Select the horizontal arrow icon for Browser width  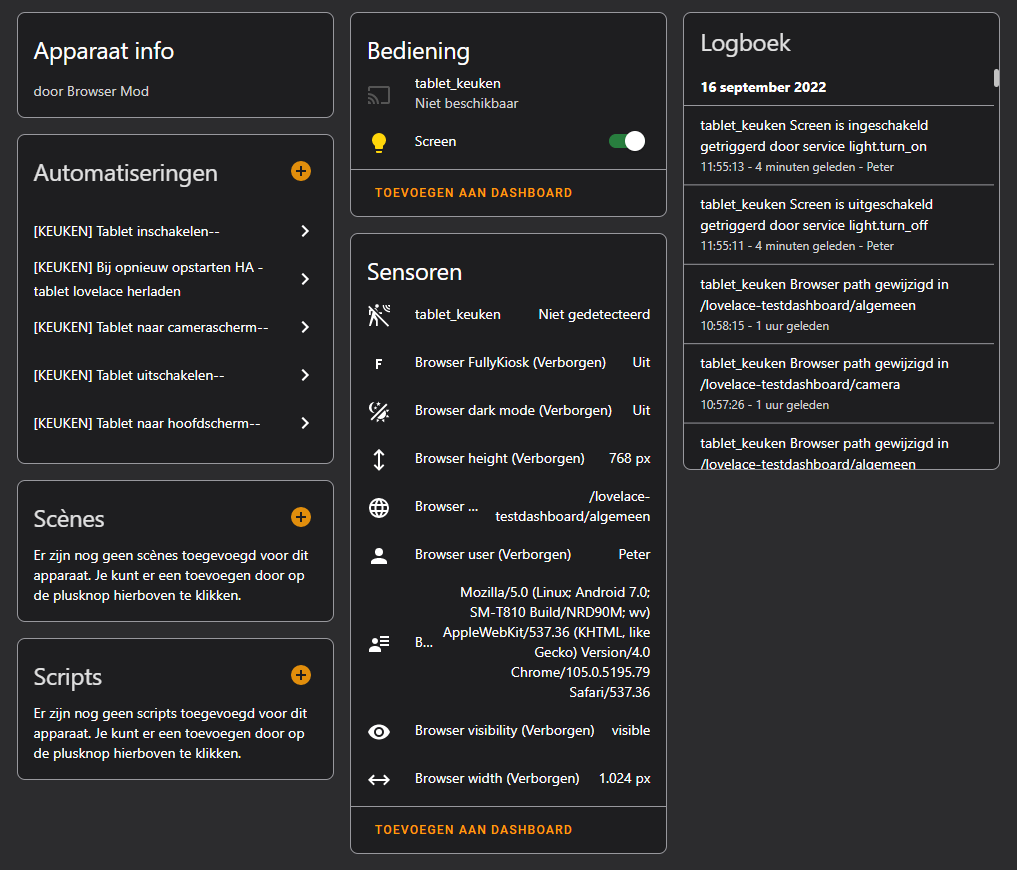(x=379, y=778)
